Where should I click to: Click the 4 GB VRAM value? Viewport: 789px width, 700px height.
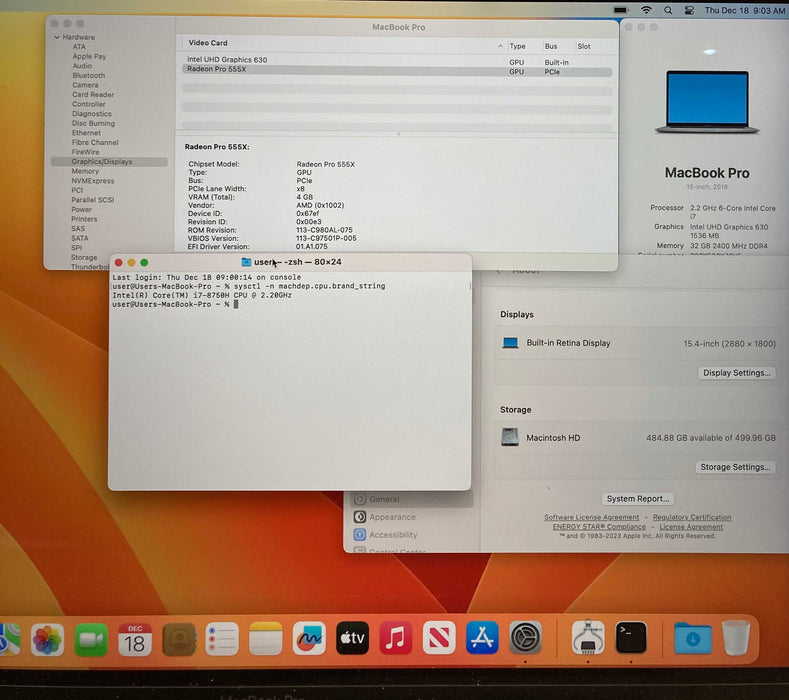[x=304, y=197]
